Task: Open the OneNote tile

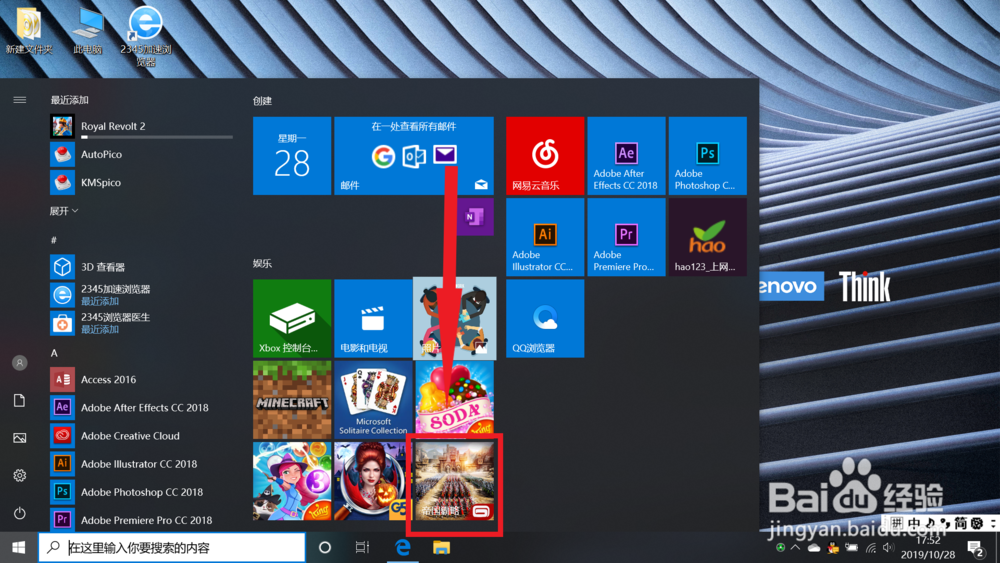Action: tap(474, 217)
